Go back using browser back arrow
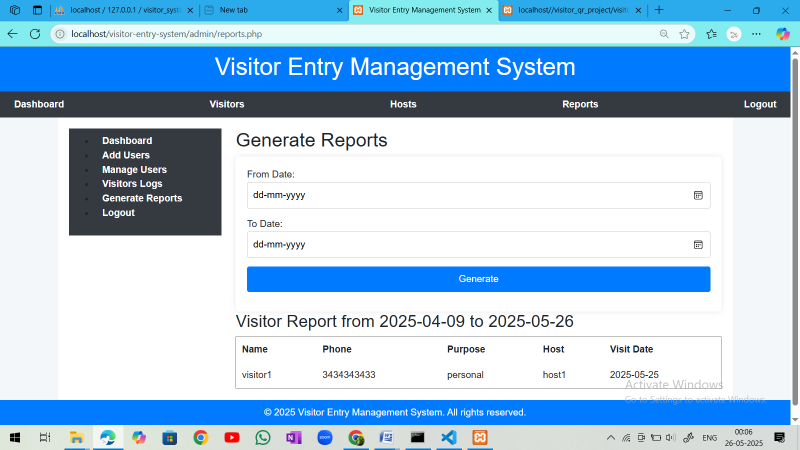Image resolution: width=800 pixels, height=450 pixels. point(13,34)
